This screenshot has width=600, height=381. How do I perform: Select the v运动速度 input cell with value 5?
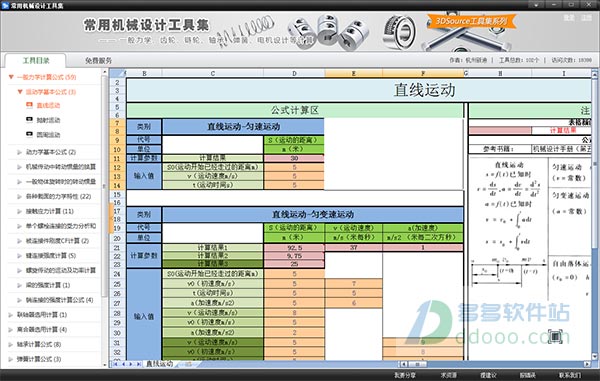click(x=294, y=176)
